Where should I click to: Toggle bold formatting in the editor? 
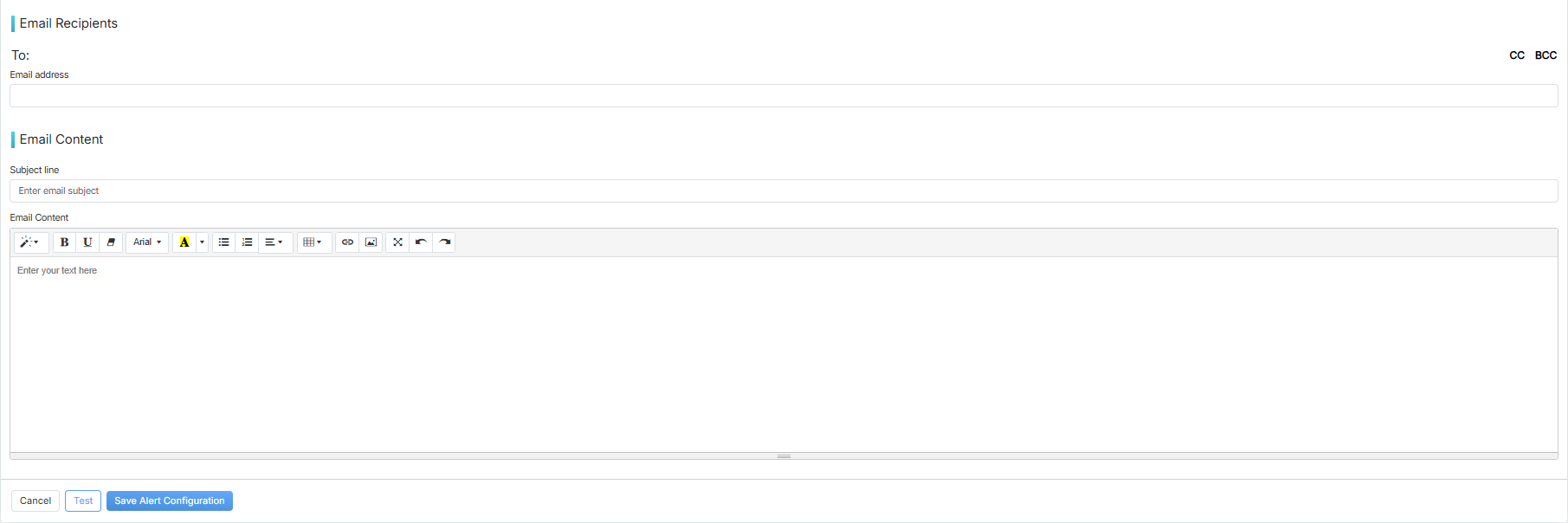[x=64, y=242]
